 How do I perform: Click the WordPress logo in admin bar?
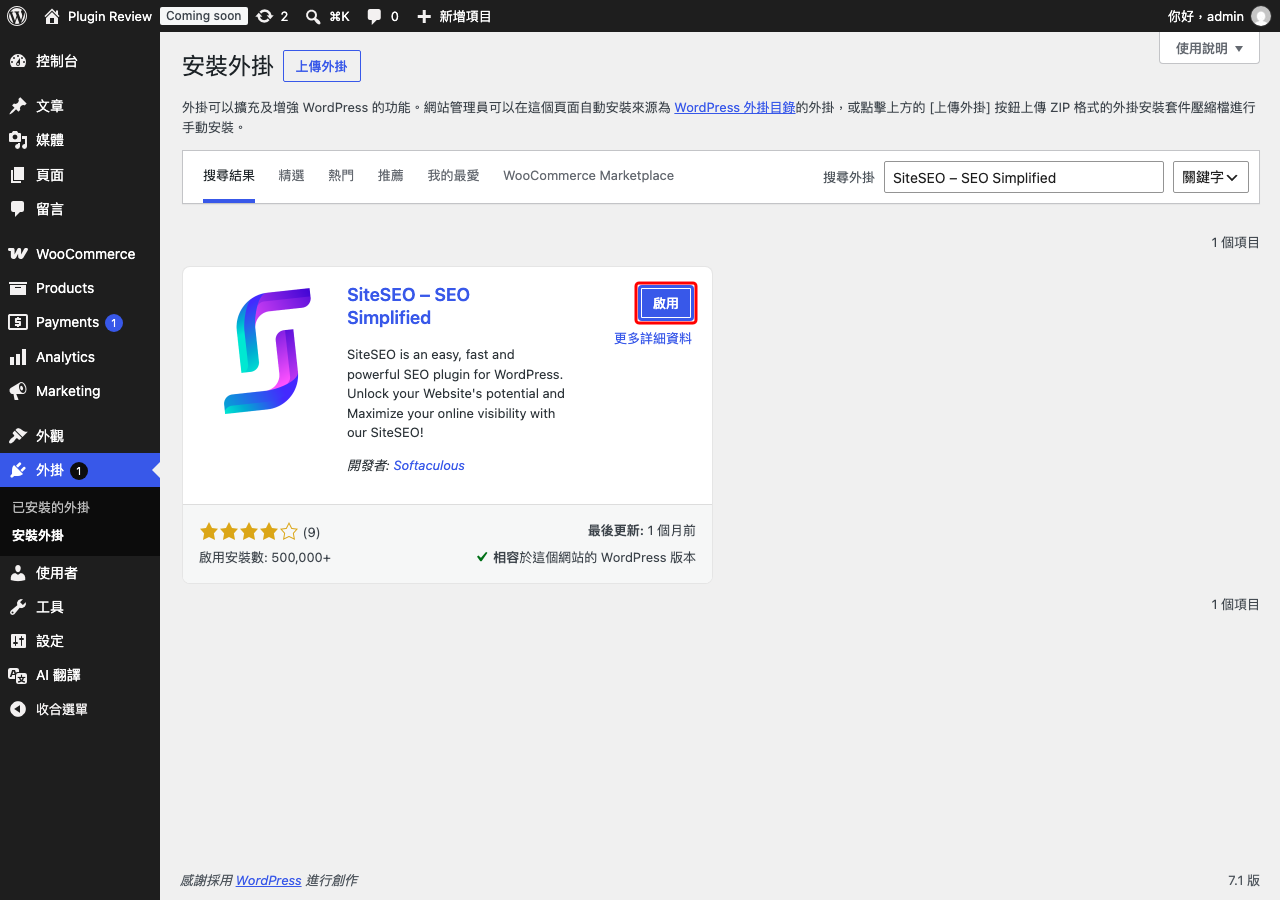[17, 16]
